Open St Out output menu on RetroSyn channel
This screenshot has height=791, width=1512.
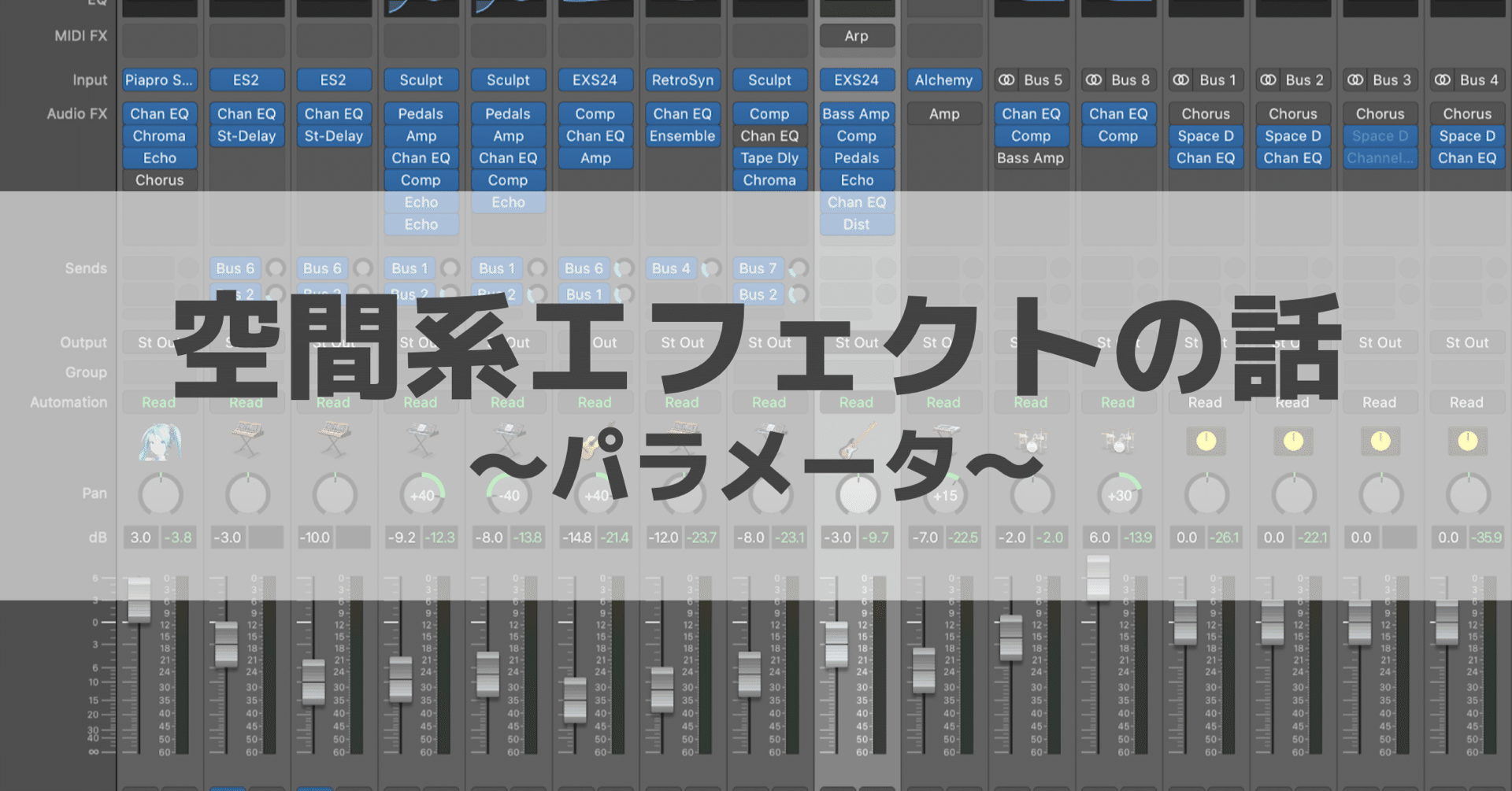[683, 342]
